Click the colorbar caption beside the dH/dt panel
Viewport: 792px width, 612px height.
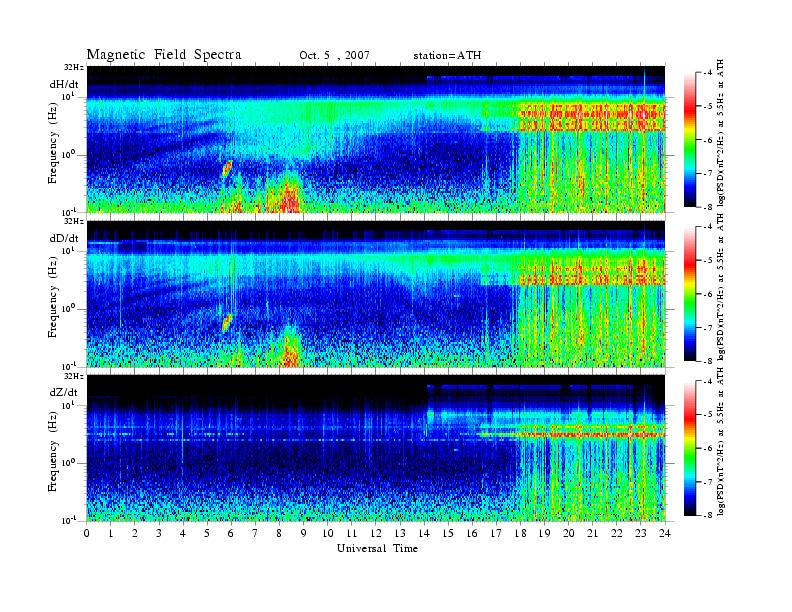click(721, 133)
